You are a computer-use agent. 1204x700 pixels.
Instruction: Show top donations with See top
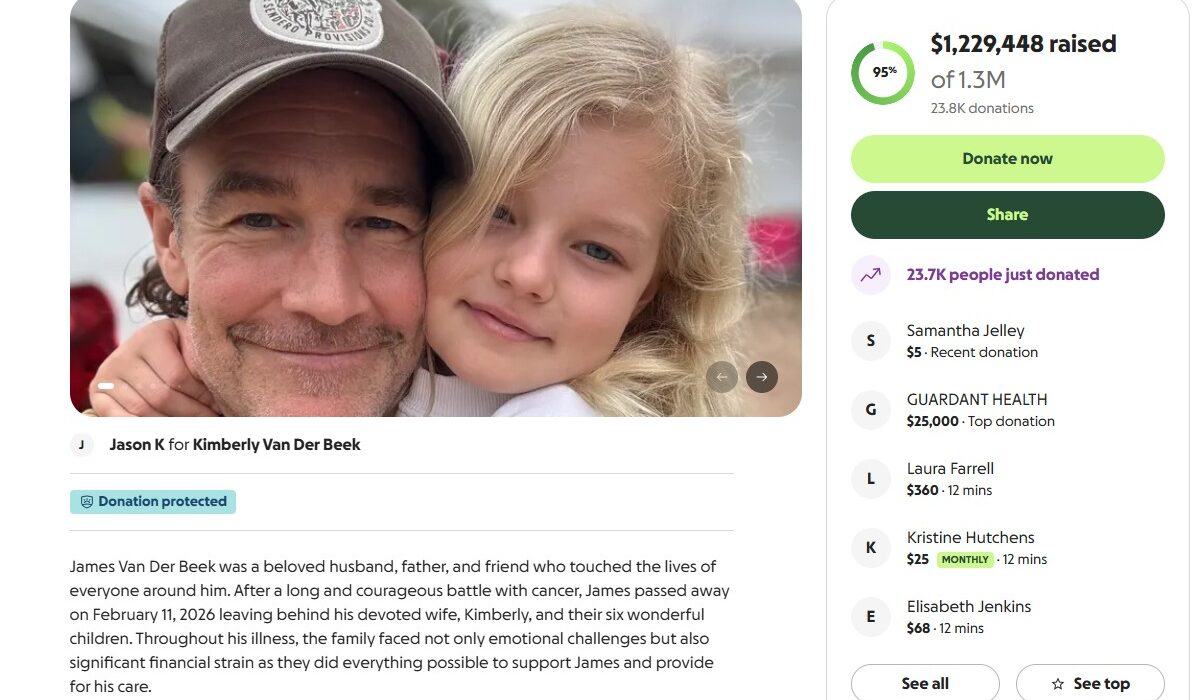[x=1090, y=684]
